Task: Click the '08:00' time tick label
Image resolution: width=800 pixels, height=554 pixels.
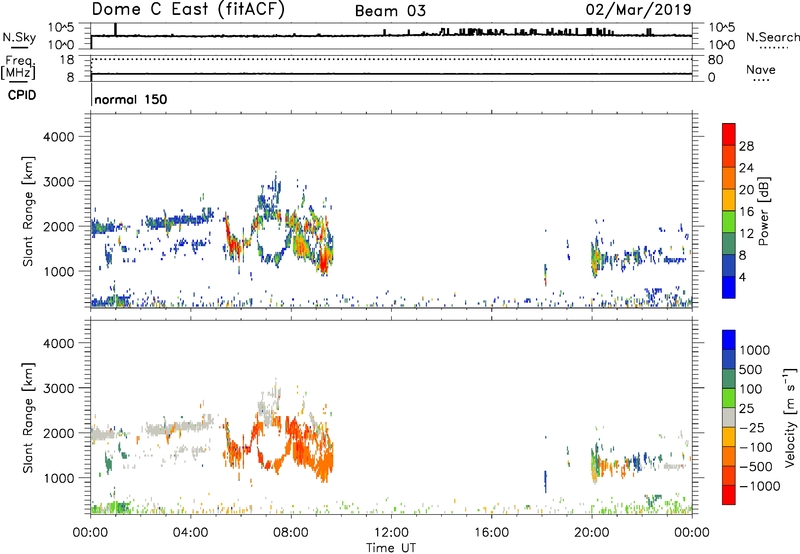Action: click(x=291, y=533)
